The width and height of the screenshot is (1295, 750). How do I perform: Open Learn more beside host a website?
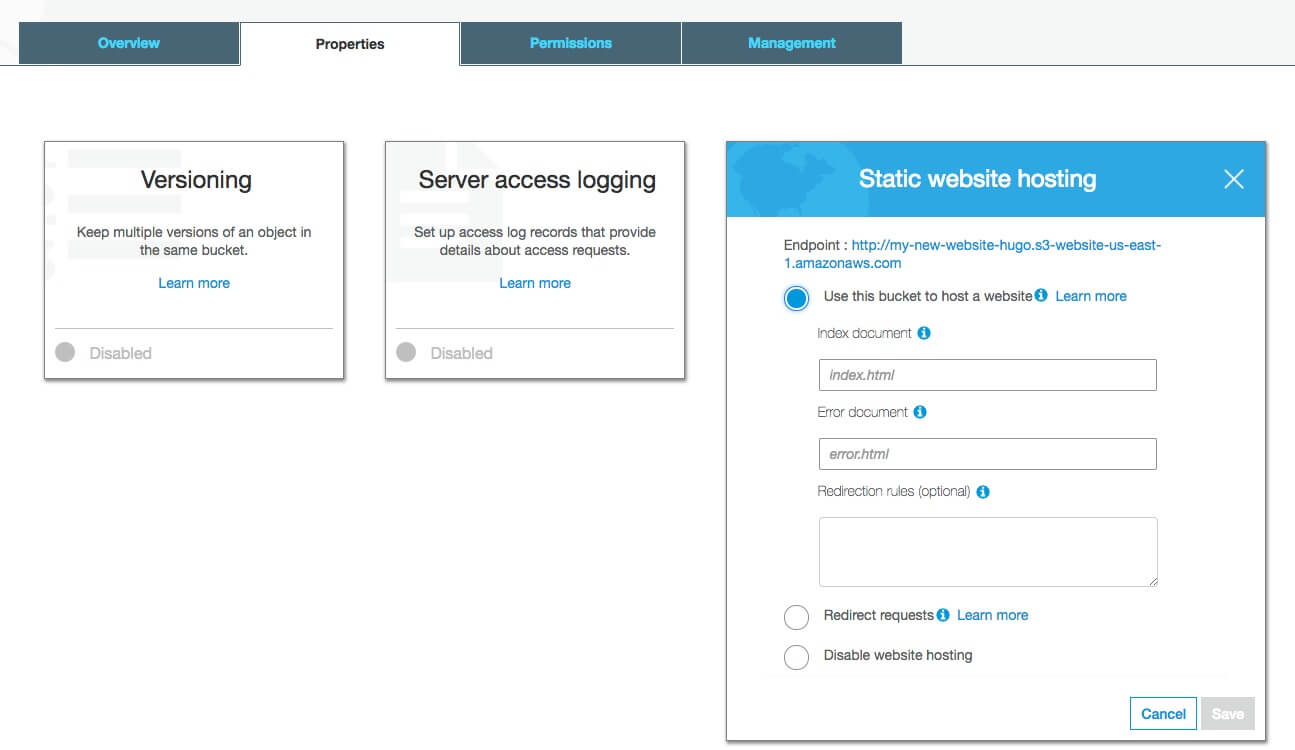[1091, 296]
